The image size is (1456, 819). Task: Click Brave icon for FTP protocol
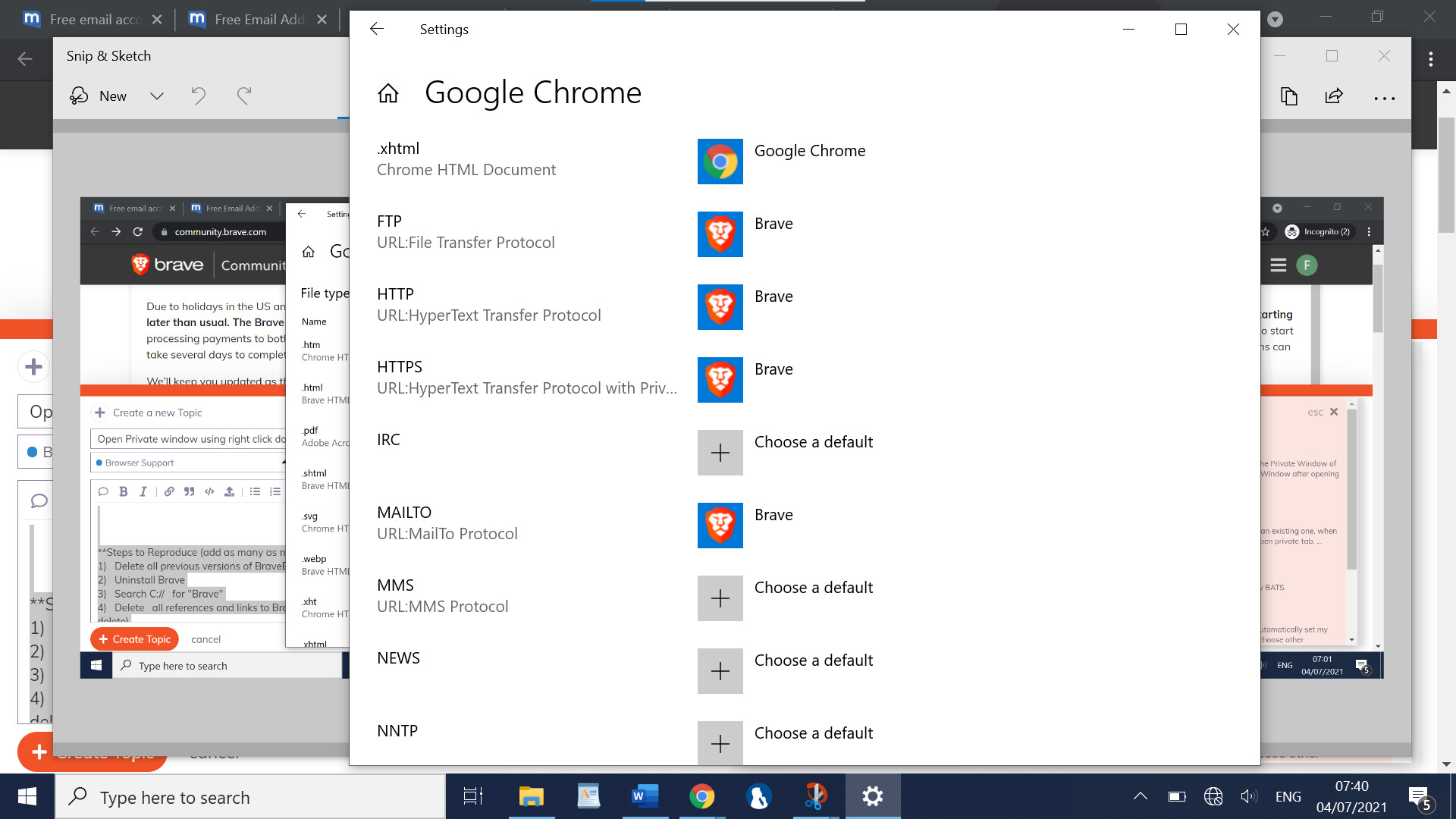pos(720,234)
